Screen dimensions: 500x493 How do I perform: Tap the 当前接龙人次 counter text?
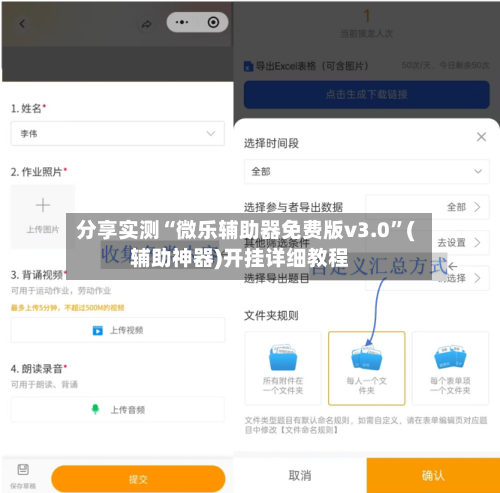click(367, 33)
